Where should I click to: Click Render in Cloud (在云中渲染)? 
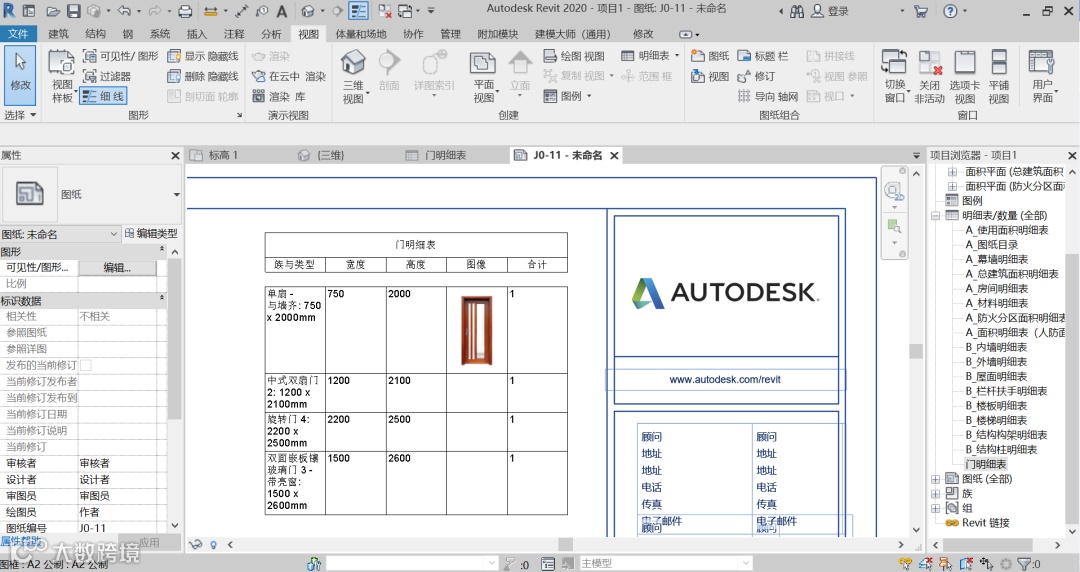pyautogui.click(x=289, y=76)
